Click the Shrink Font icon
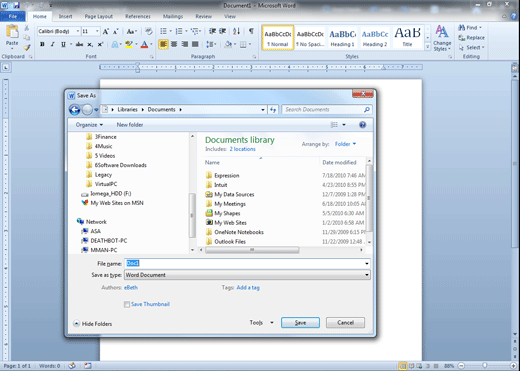Screen dimensions: 520x371 tap(116, 32)
